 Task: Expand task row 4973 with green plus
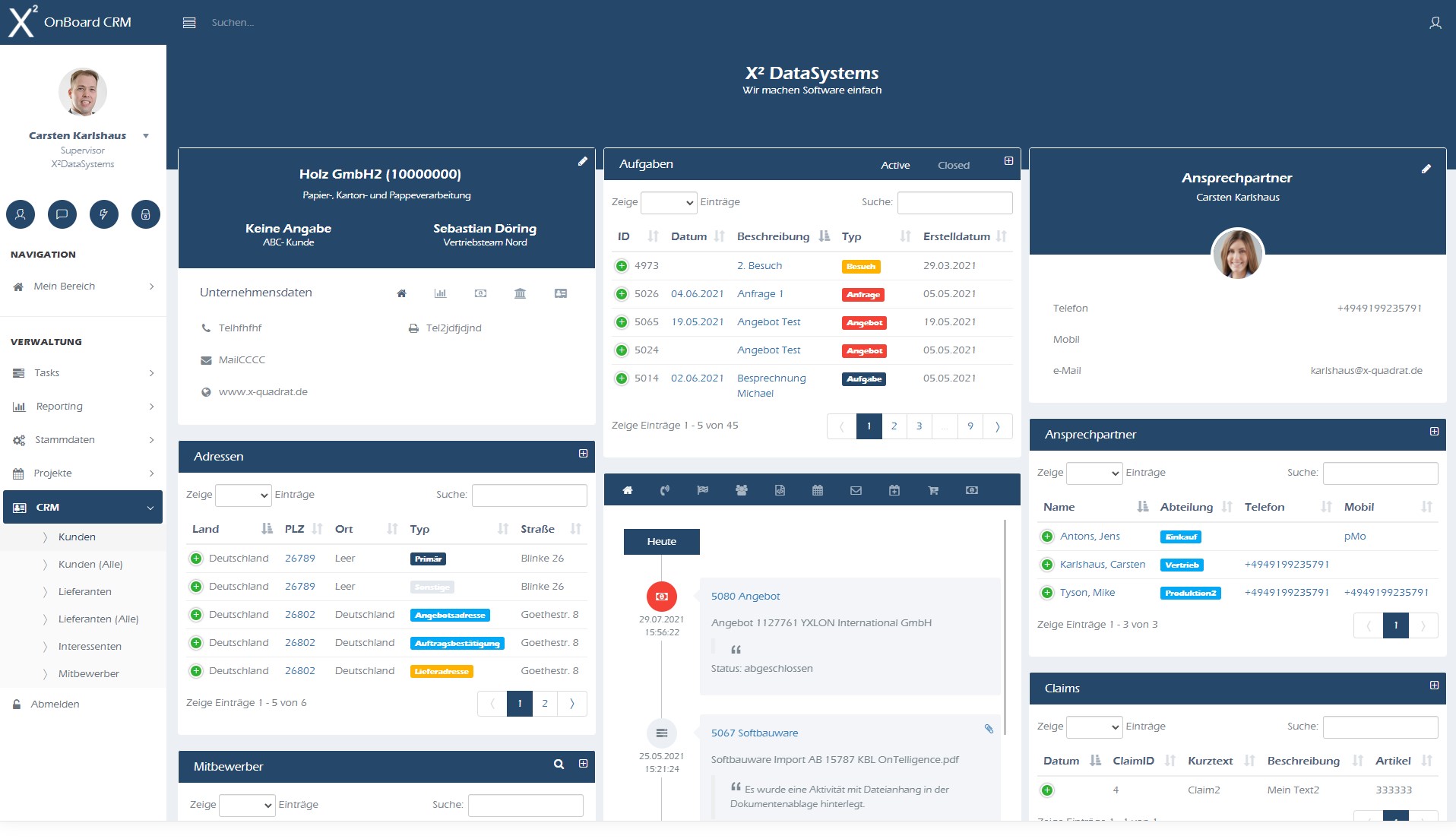coord(622,266)
